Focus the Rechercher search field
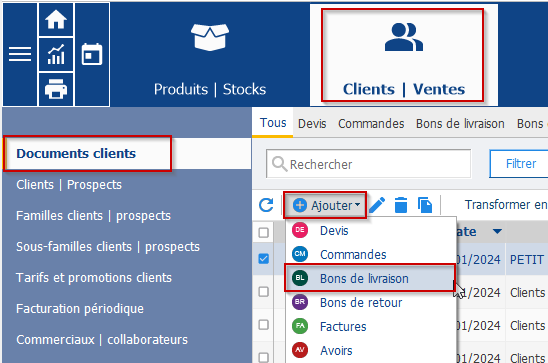Viewport: 548px width, 363px height. [368, 164]
